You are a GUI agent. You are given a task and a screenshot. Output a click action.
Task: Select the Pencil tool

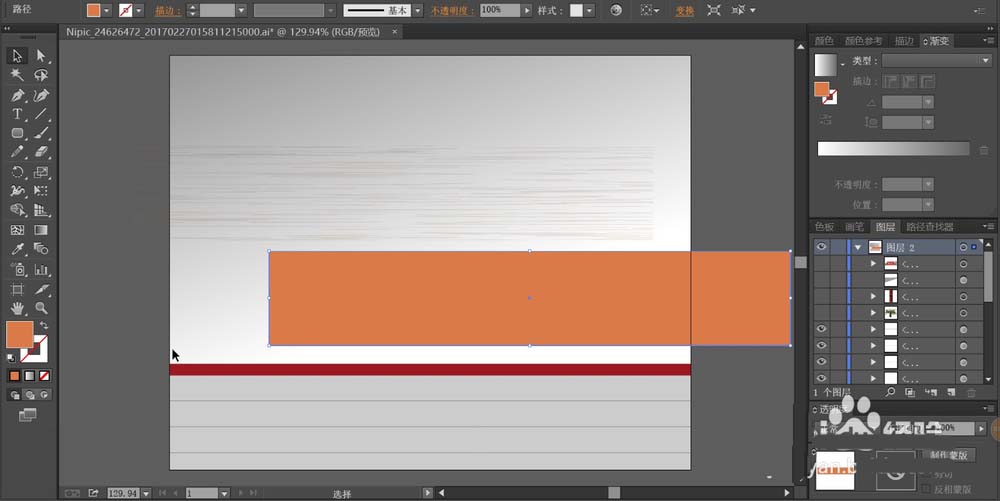click(17, 152)
